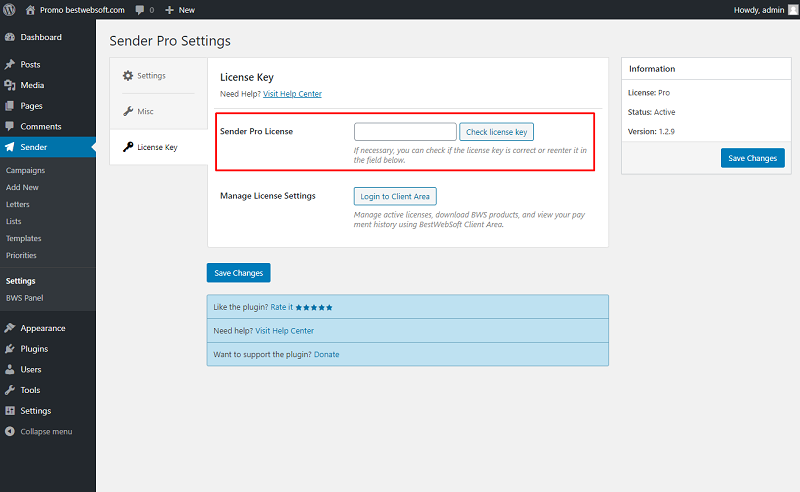Open the Users sidebar label
The image size is (800, 492).
[31, 369]
